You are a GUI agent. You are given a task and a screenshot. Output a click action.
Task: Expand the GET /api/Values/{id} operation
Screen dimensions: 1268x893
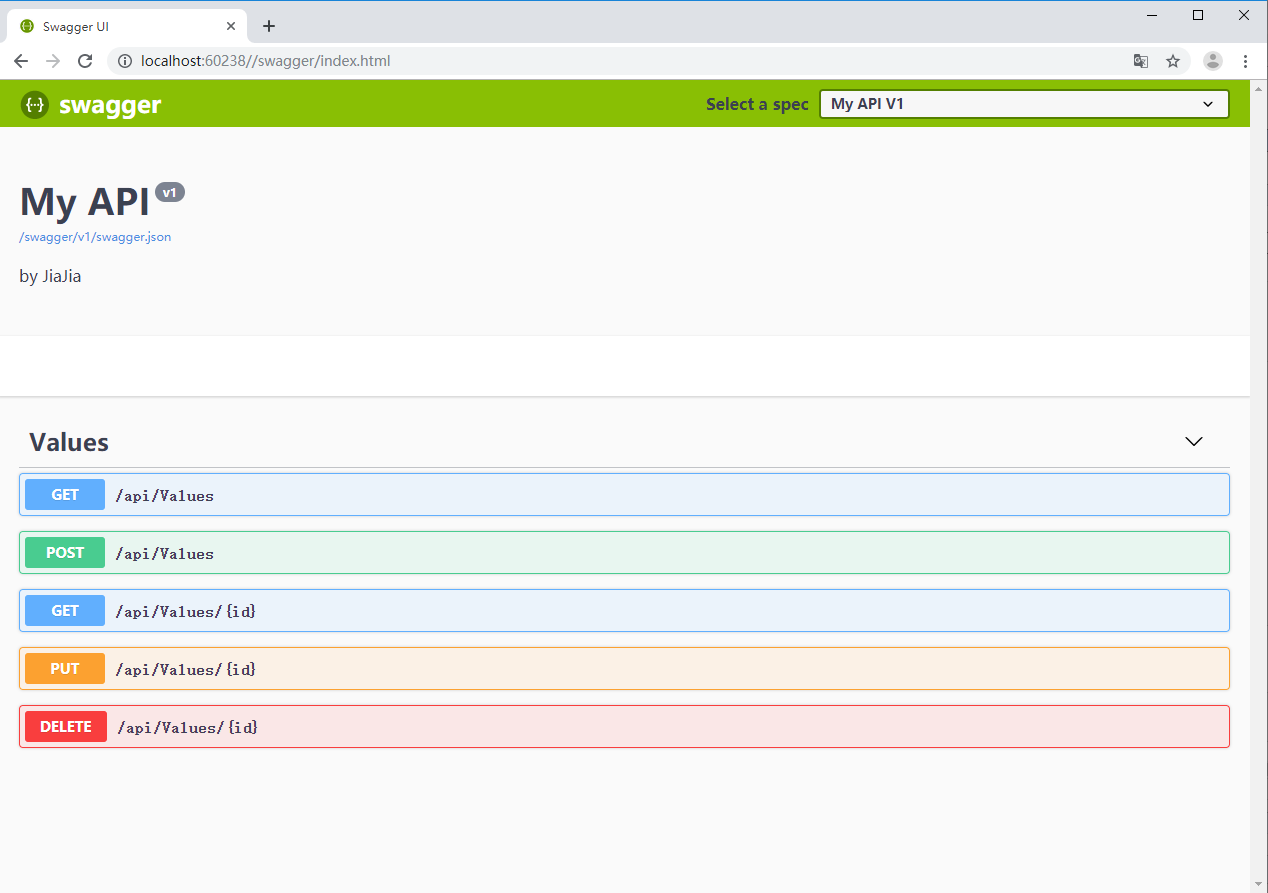coord(624,611)
